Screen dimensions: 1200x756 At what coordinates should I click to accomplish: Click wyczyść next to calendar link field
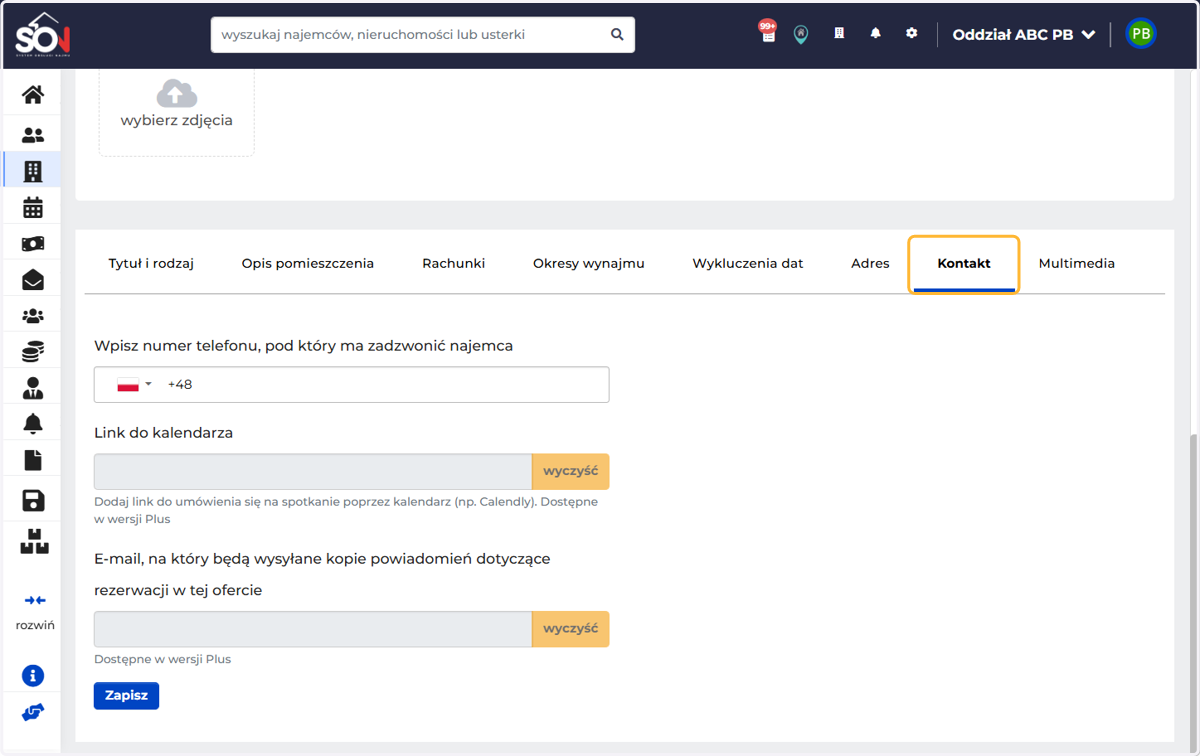[x=570, y=471]
